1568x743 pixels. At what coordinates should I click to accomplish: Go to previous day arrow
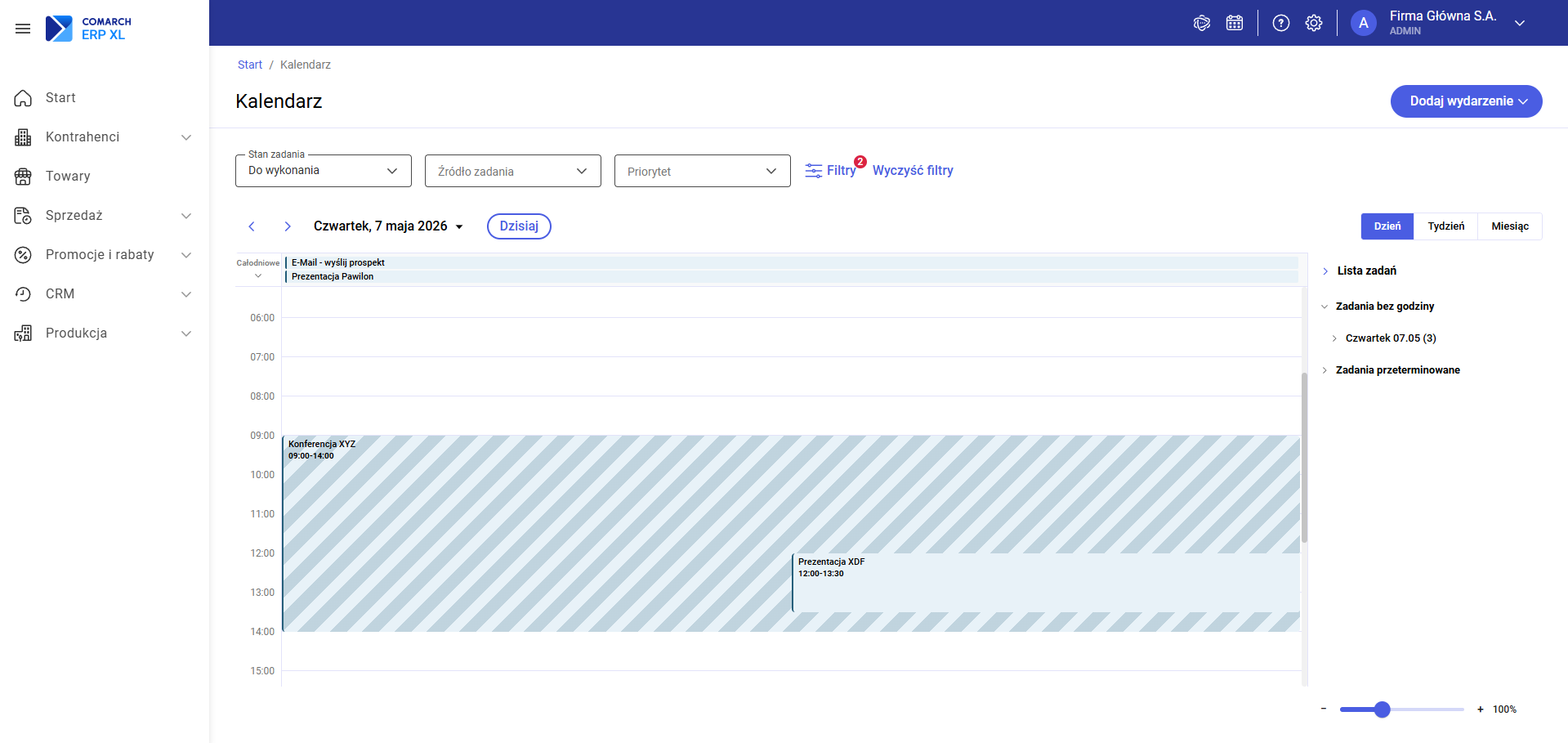(x=252, y=226)
